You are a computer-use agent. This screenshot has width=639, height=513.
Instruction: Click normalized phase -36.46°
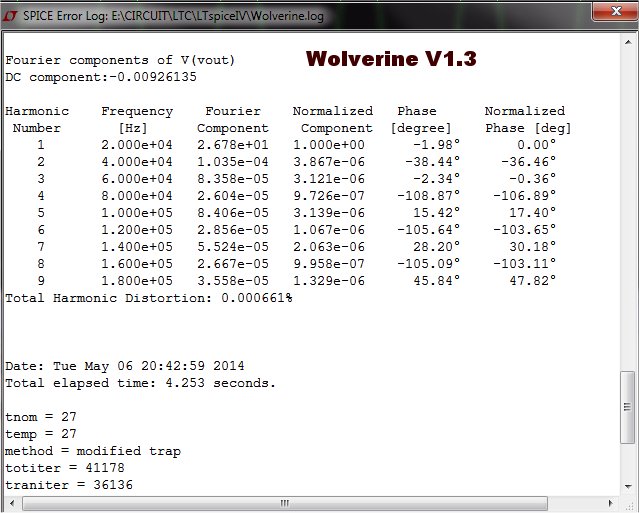coord(529,162)
